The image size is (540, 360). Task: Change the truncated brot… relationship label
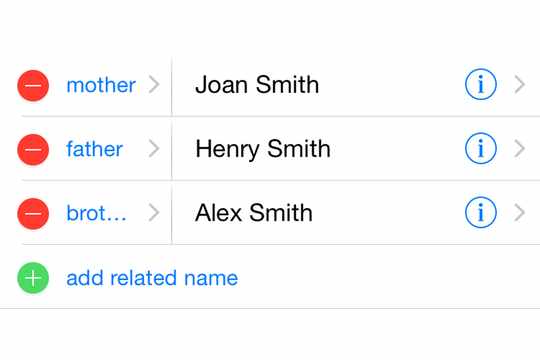click(x=96, y=213)
